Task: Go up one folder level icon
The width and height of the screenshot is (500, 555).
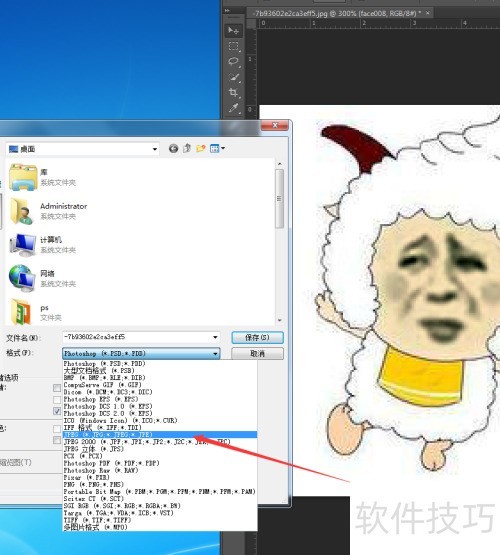Action: pos(187,149)
